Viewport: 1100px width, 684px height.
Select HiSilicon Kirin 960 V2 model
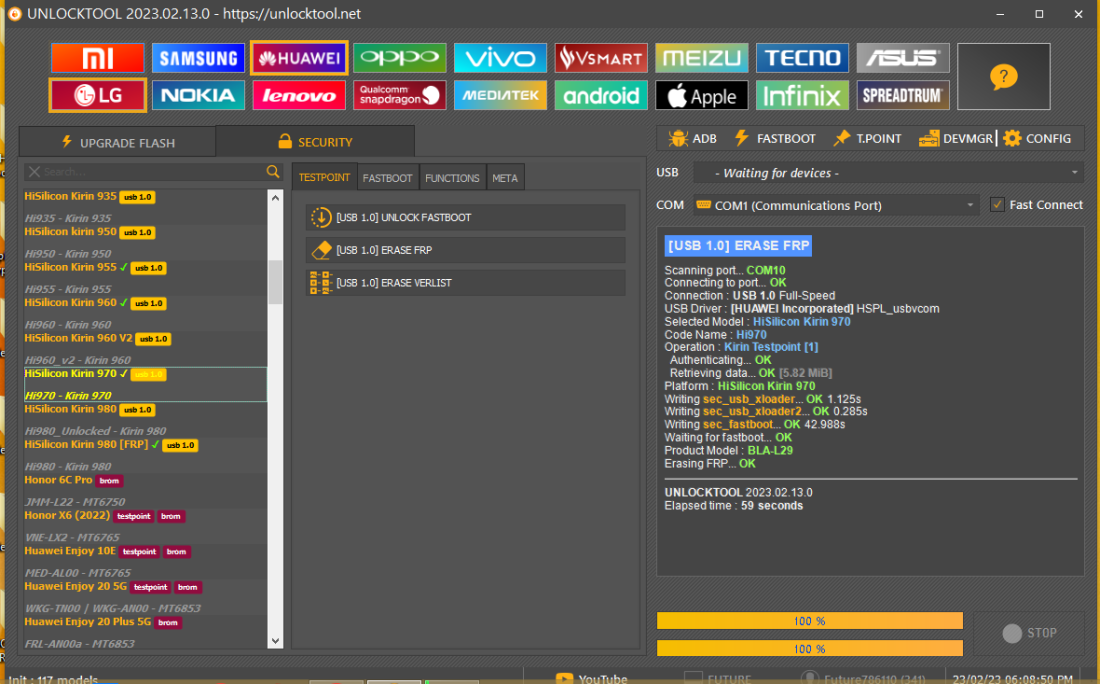click(x=145, y=349)
